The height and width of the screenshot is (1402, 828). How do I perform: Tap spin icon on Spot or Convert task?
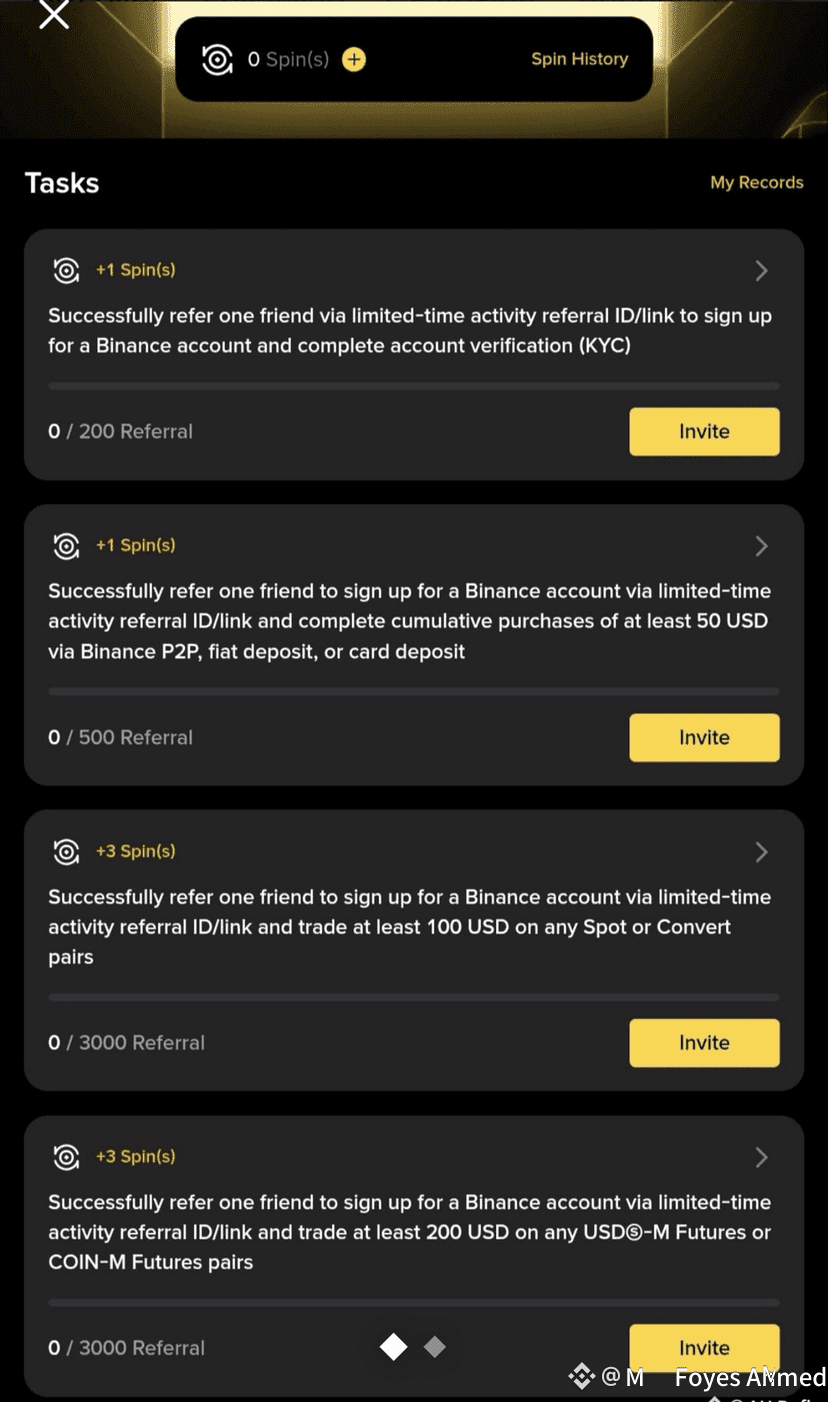coord(66,852)
